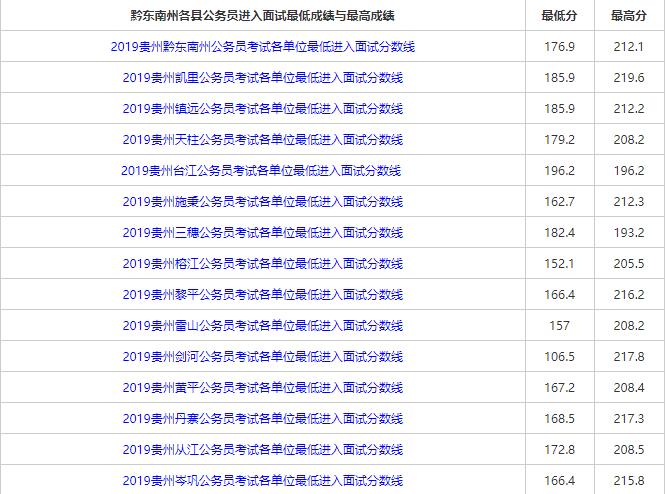Click the table title header 黔东南州各县公务员进入面试

262,16
